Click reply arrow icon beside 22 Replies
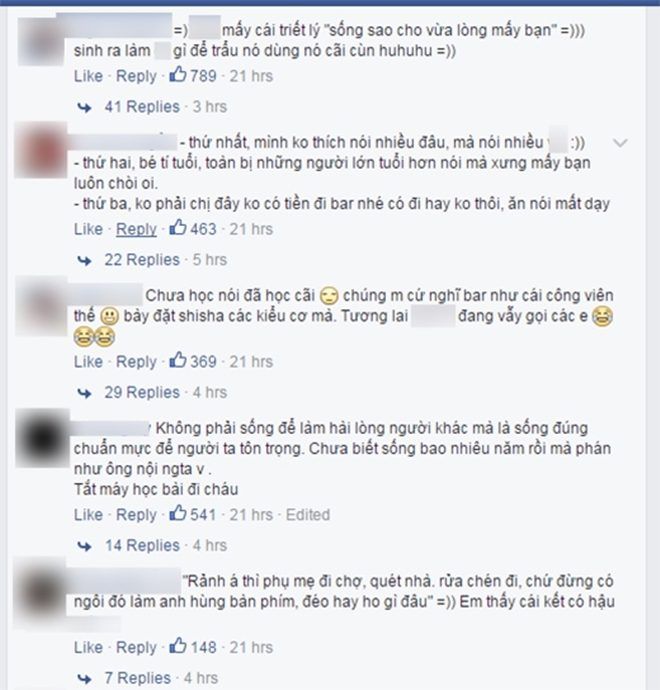This screenshot has width=660, height=690. tap(84, 261)
